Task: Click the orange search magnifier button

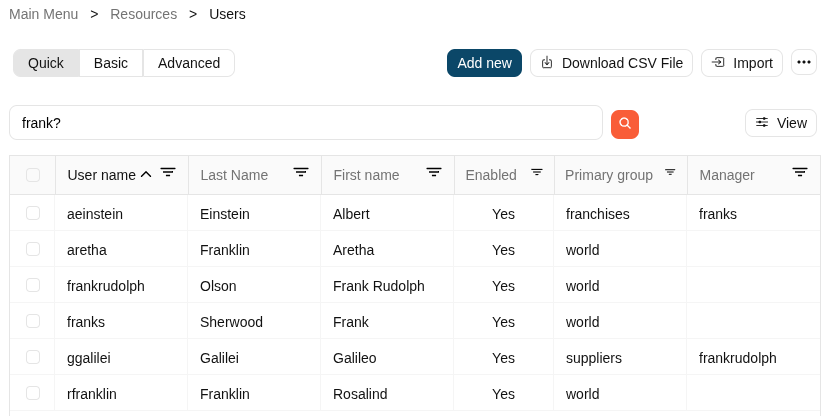Action: [x=624, y=124]
